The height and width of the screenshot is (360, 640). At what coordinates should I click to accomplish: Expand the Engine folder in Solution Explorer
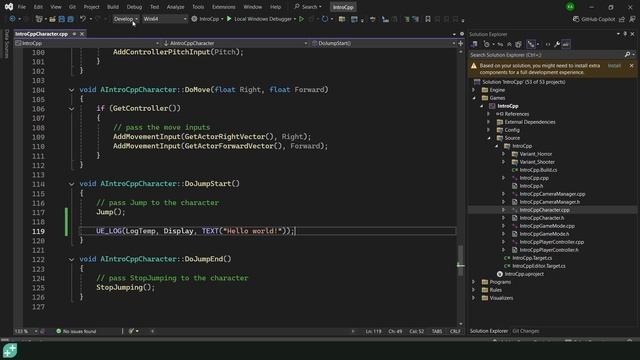474,90
